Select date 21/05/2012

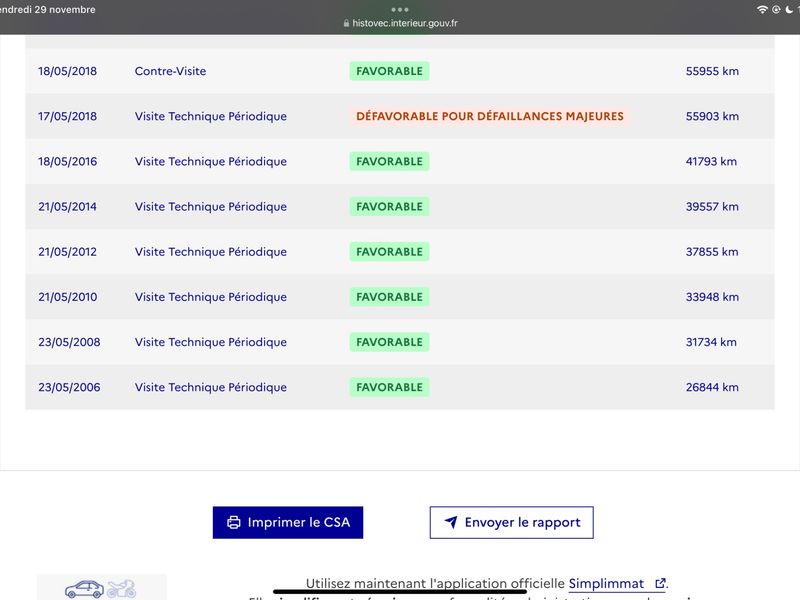67,252
